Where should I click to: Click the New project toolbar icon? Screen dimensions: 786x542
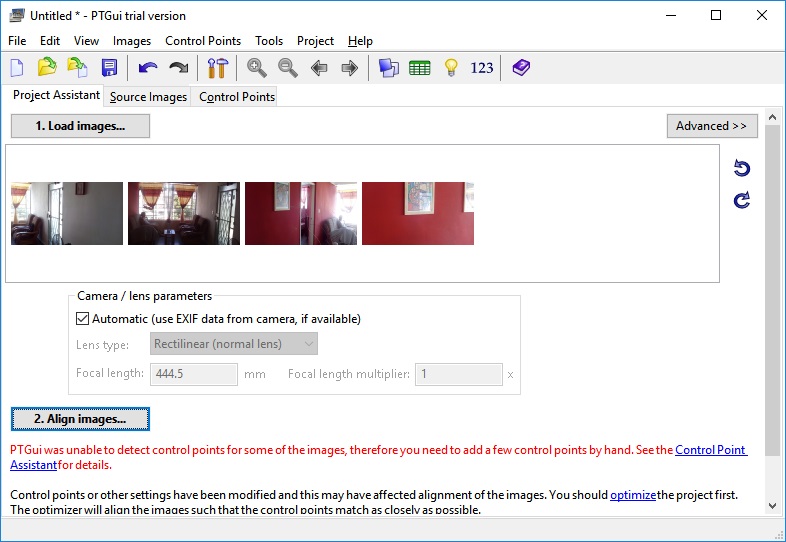17,67
